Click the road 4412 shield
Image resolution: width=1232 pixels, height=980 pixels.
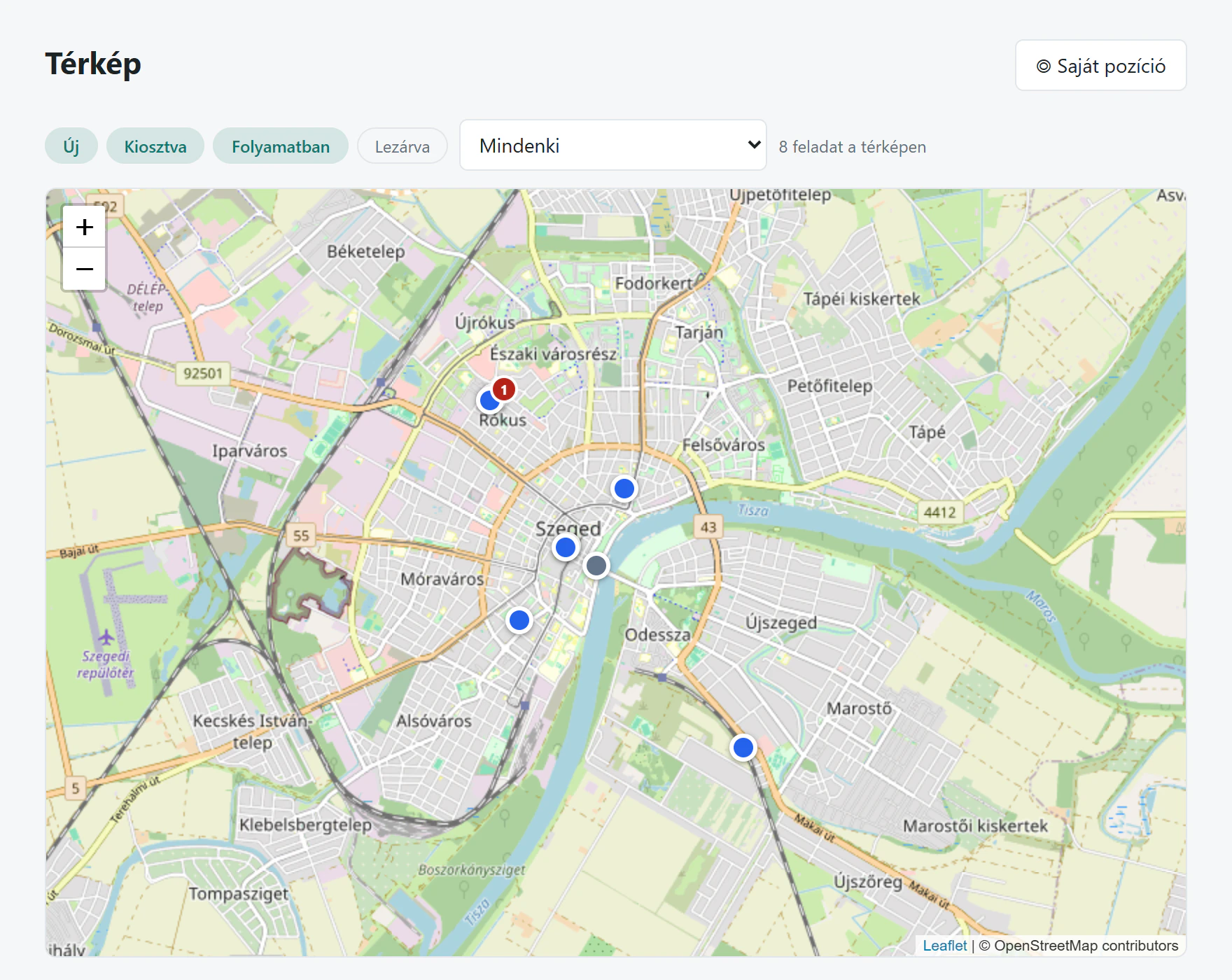tap(940, 512)
